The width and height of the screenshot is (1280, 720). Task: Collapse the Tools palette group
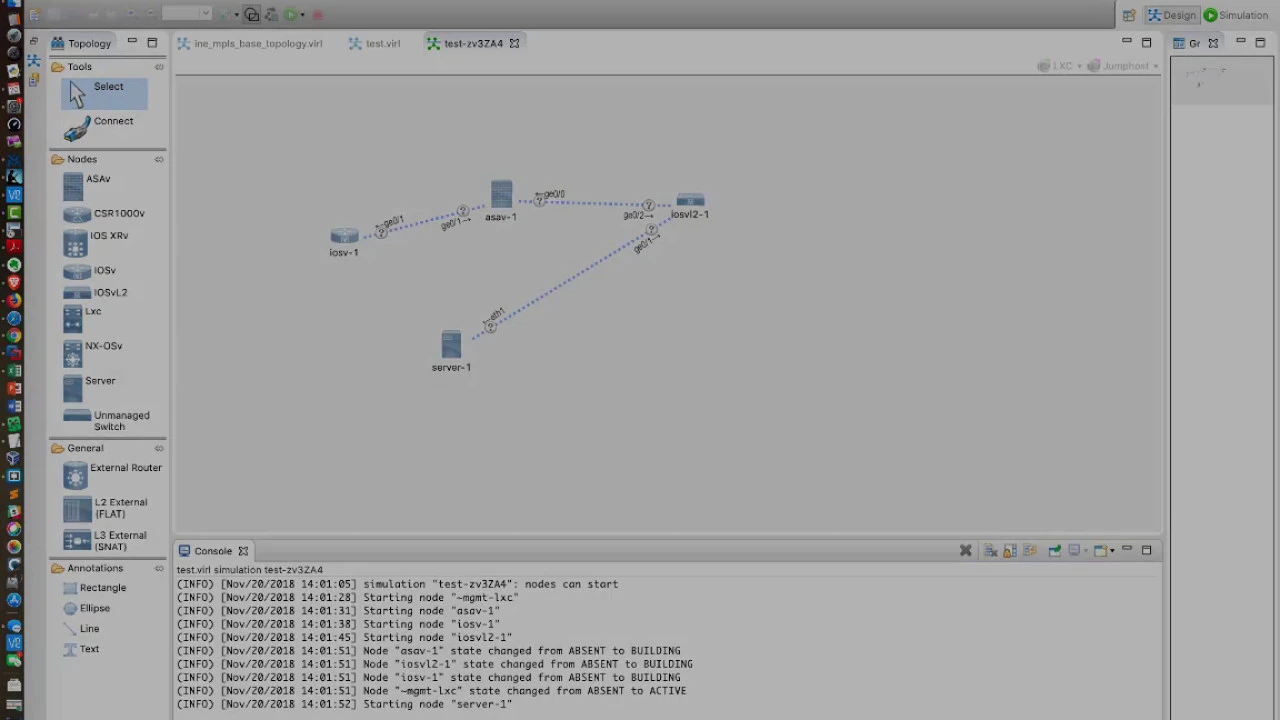coord(159,67)
